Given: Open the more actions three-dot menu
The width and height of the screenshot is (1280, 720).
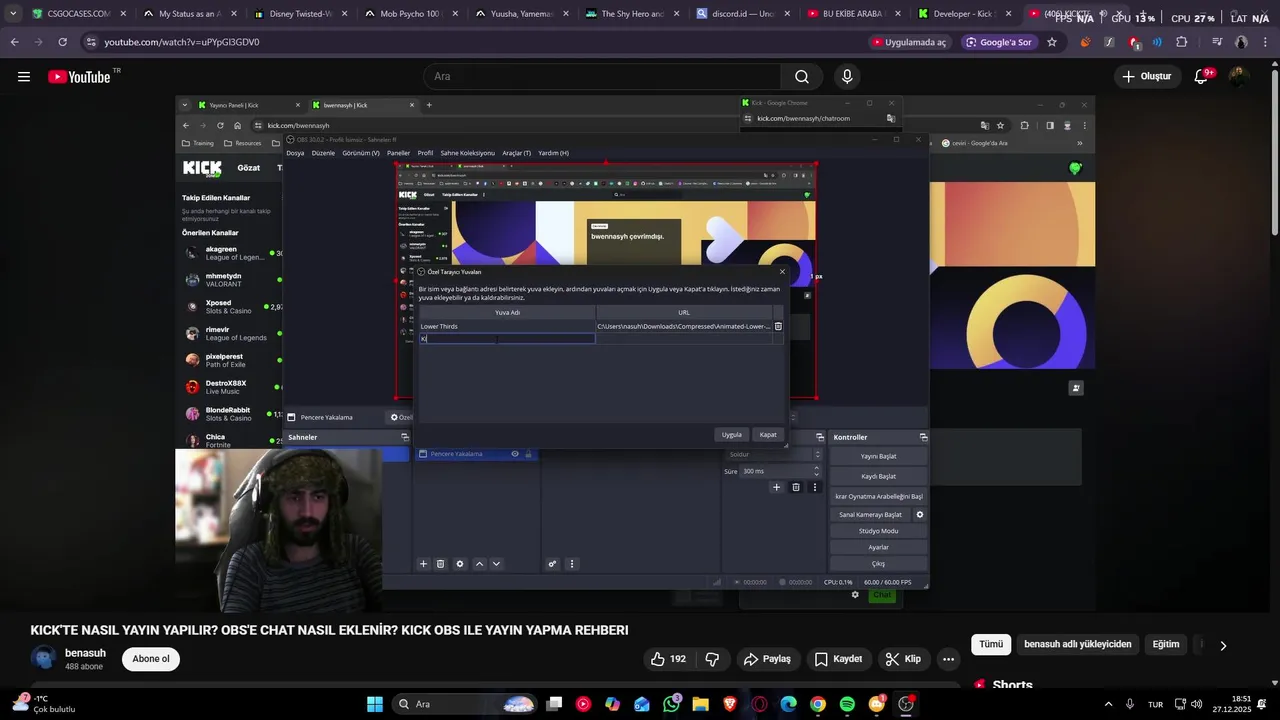Looking at the screenshot, I should click(x=948, y=659).
